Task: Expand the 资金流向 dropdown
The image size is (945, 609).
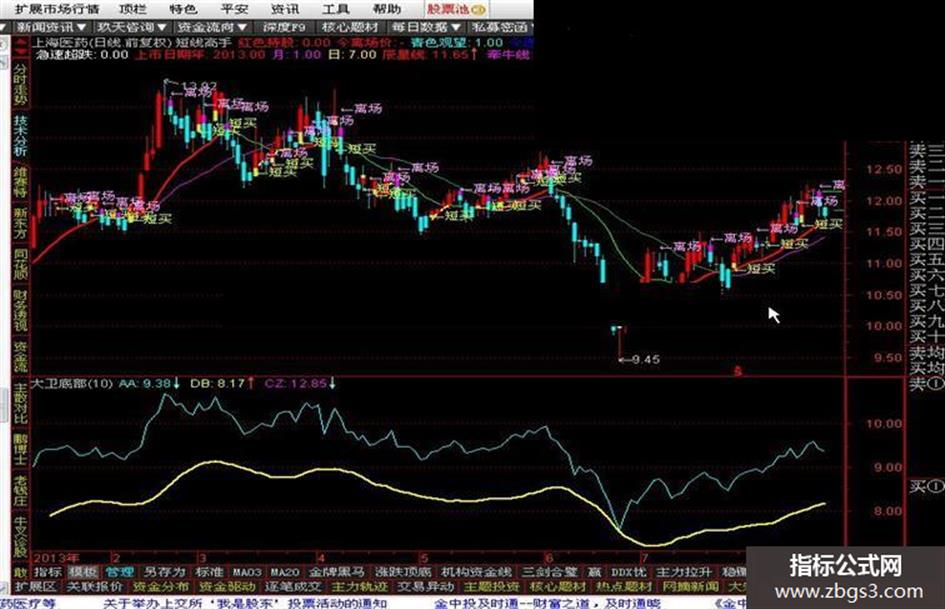Action: [213, 27]
